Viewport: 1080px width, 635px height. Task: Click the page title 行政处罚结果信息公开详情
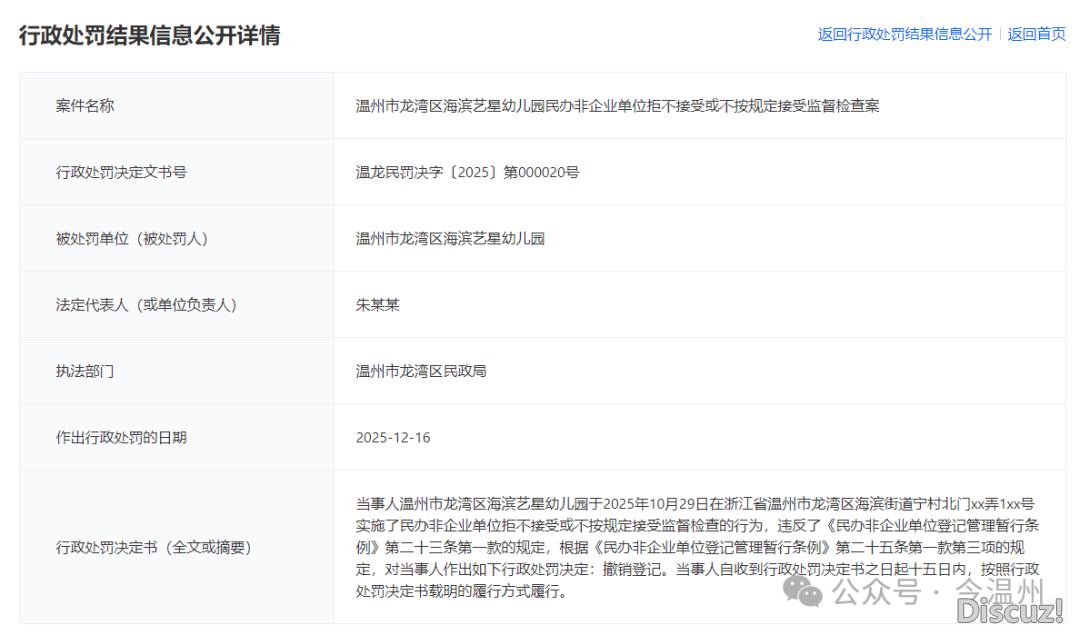(x=150, y=35)
